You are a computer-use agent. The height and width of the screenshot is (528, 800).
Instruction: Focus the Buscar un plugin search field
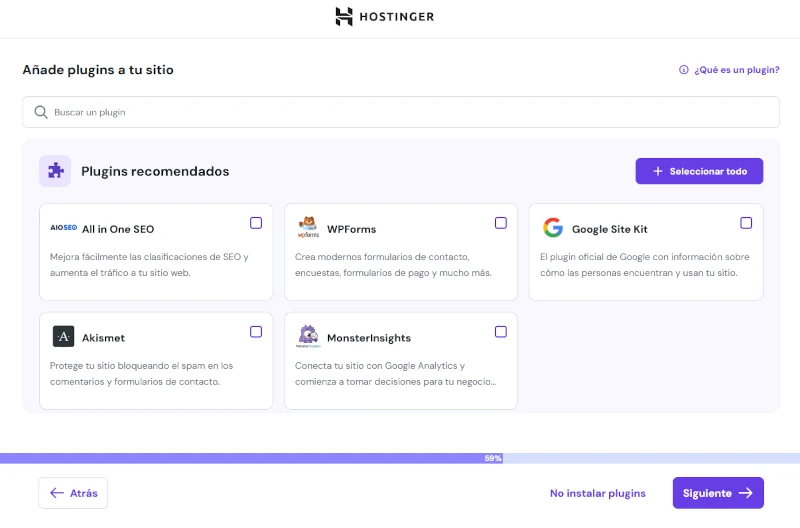(400, 112)
